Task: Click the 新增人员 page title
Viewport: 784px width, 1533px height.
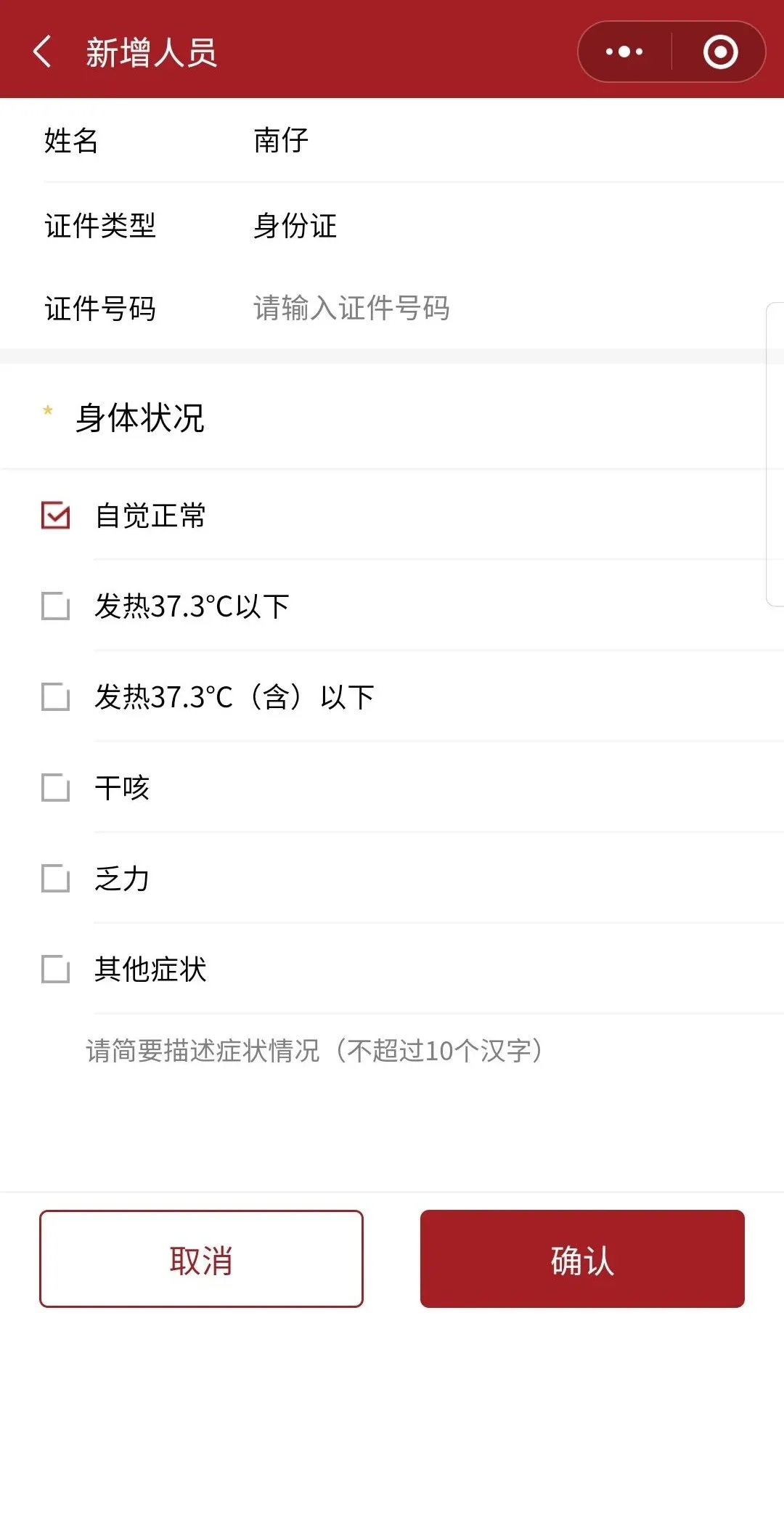Action: pyautogui.click(x=151, y=52)
